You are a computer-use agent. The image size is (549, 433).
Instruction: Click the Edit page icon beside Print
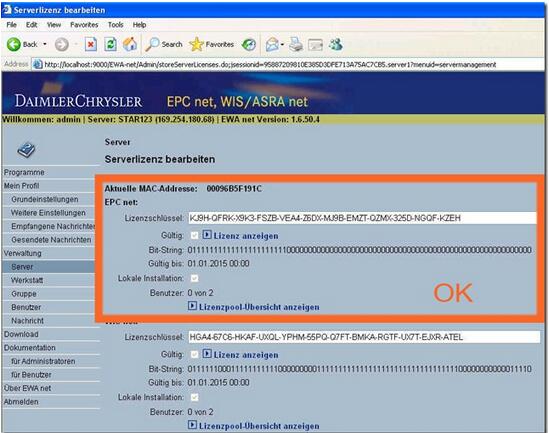click(315, 45)
